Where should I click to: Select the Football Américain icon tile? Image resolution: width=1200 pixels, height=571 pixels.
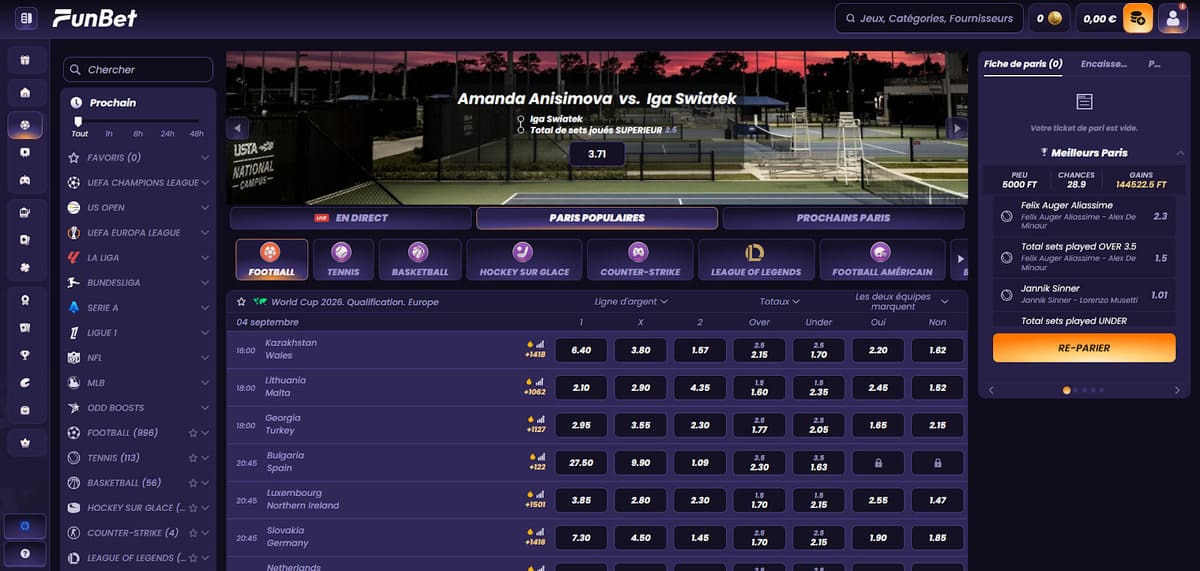(x=882, y=259)
